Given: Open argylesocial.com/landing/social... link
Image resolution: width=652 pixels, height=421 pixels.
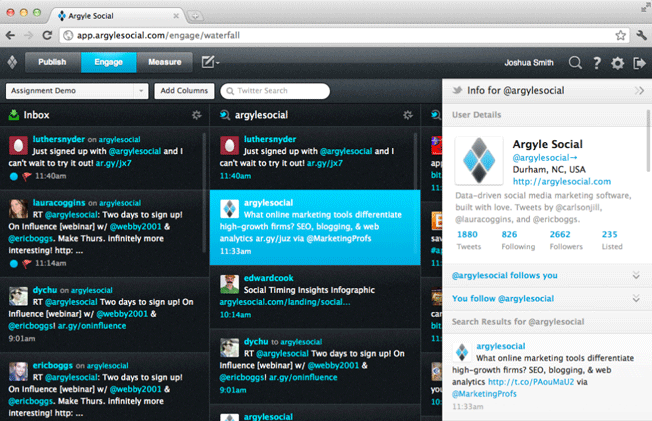Looking at the screenshot, I should [285, 302].
